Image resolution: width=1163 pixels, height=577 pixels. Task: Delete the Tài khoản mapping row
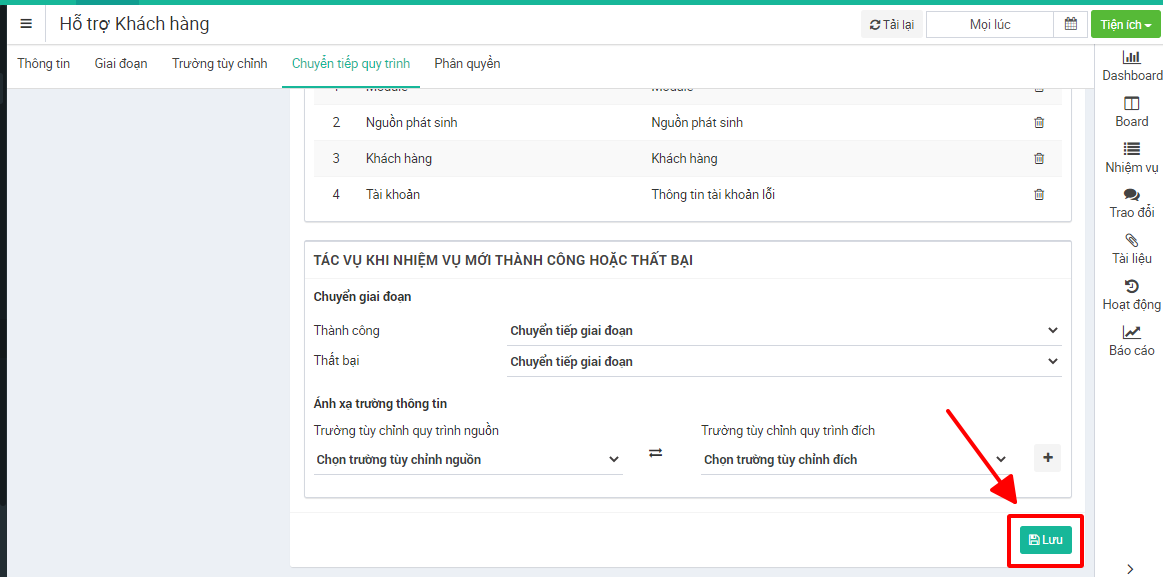point(1038,195)
